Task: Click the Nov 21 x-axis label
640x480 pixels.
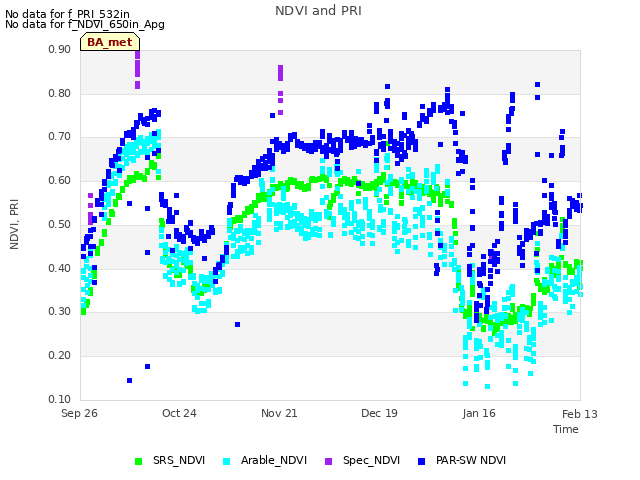Action: tap(279, 413)
